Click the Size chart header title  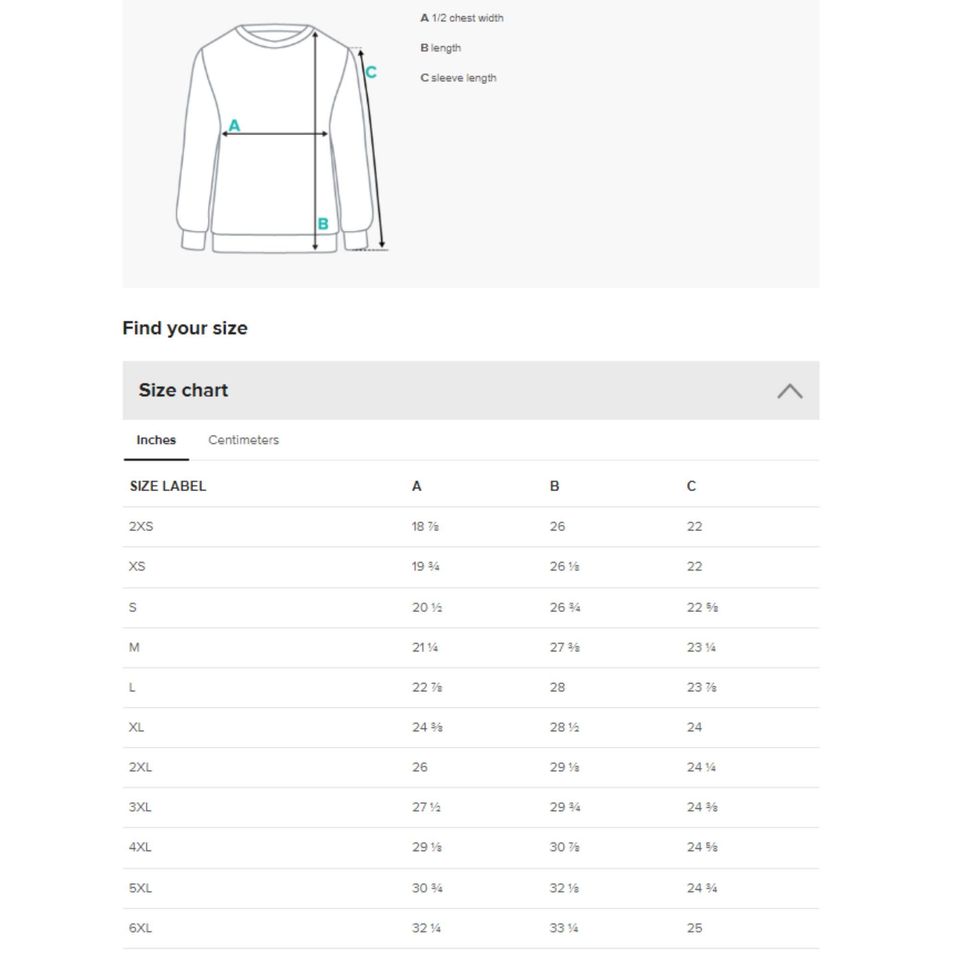pos(183,391)
